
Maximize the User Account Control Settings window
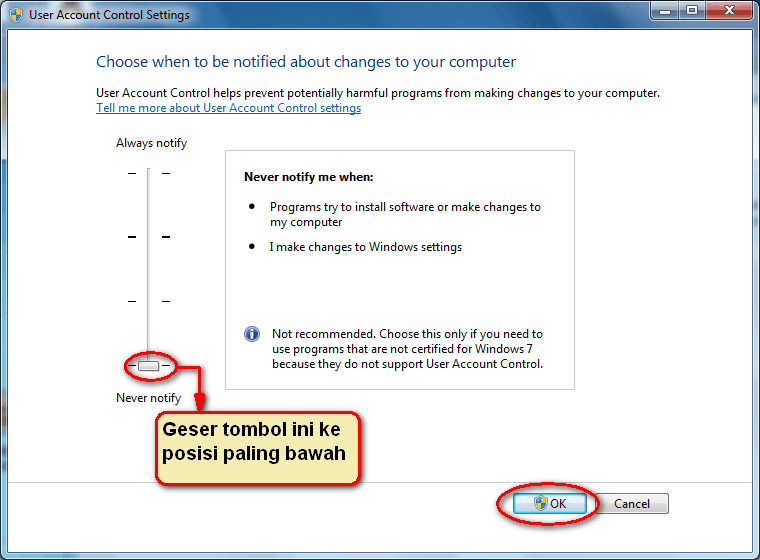[692, 12]
